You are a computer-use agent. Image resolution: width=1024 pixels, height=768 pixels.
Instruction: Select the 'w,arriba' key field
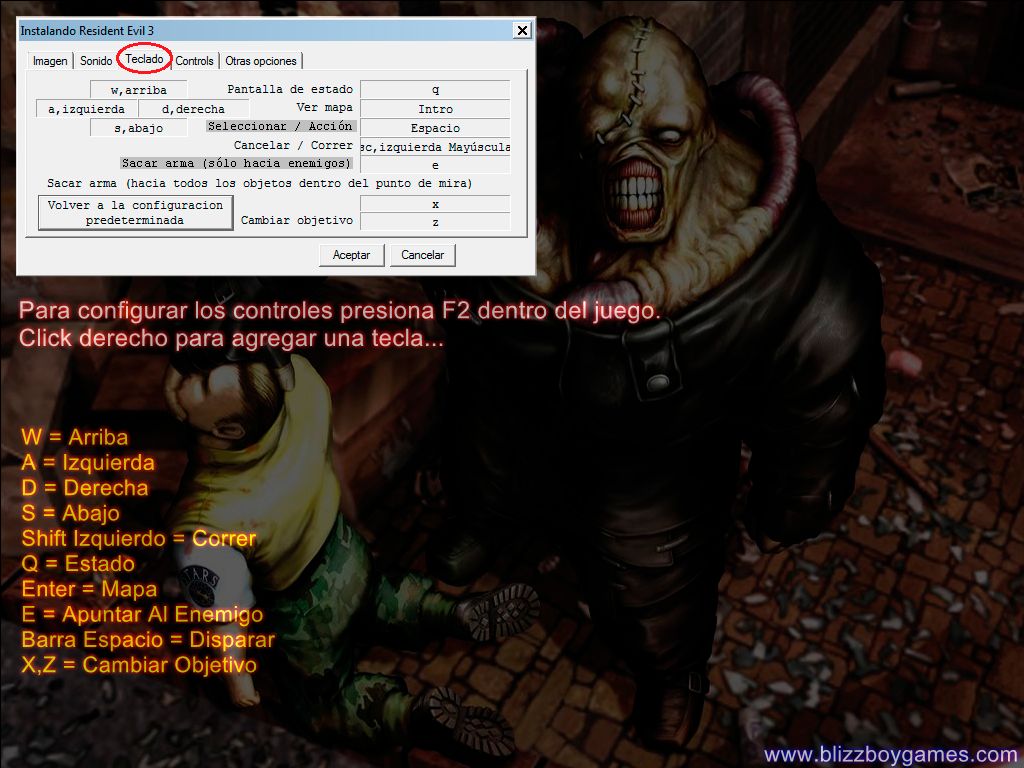[138, 89]
